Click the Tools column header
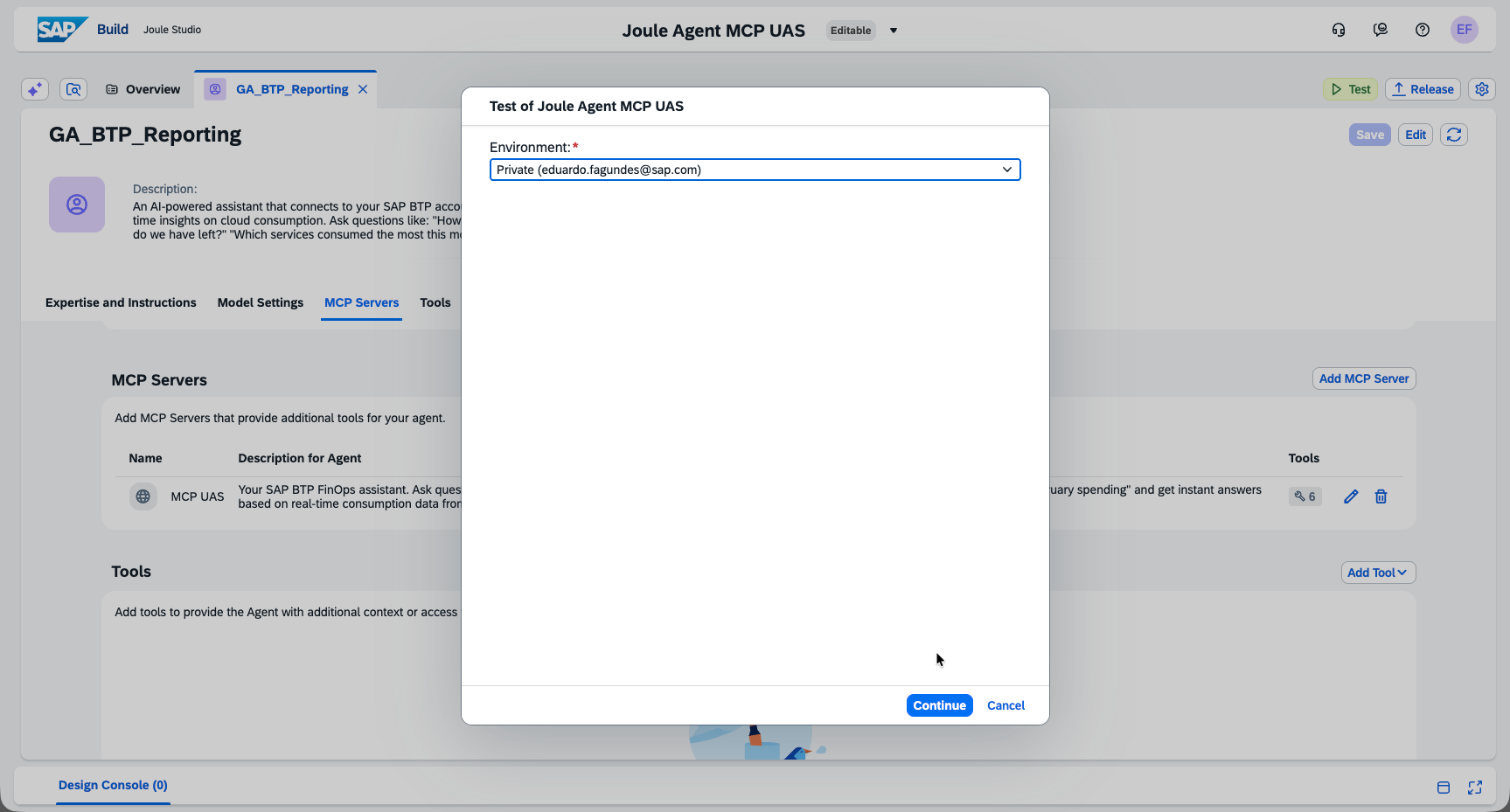This screenshot has height=812, width=1510. (1304, 458)
